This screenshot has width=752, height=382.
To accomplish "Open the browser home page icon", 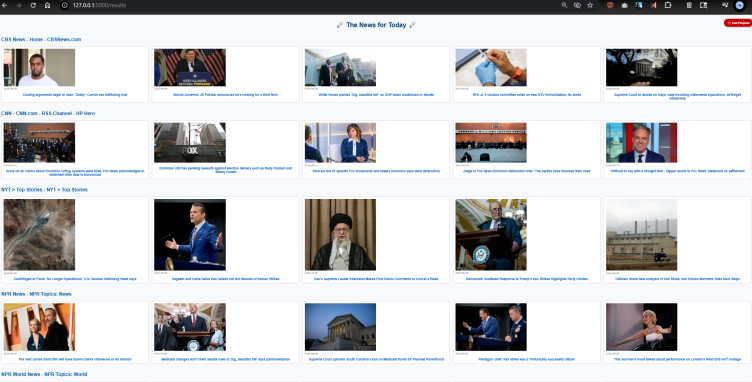I will [47, 5].
